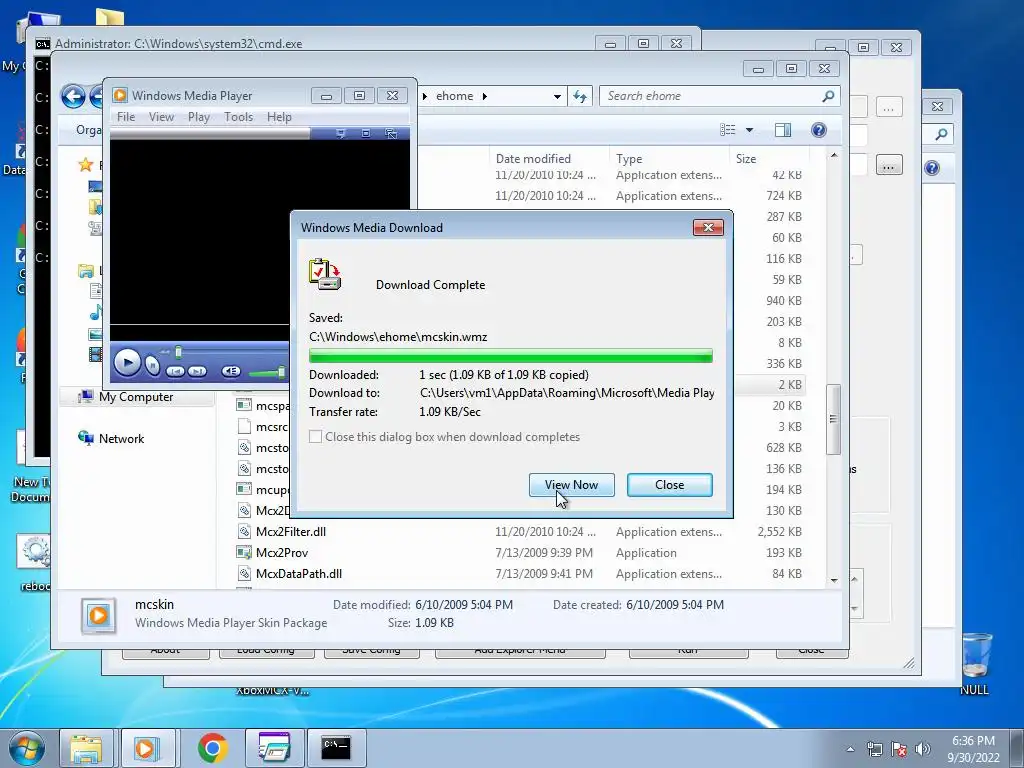This screenshot has width=1024, height=768.
Task: Select Network in navigation pane
Action: 121,438
